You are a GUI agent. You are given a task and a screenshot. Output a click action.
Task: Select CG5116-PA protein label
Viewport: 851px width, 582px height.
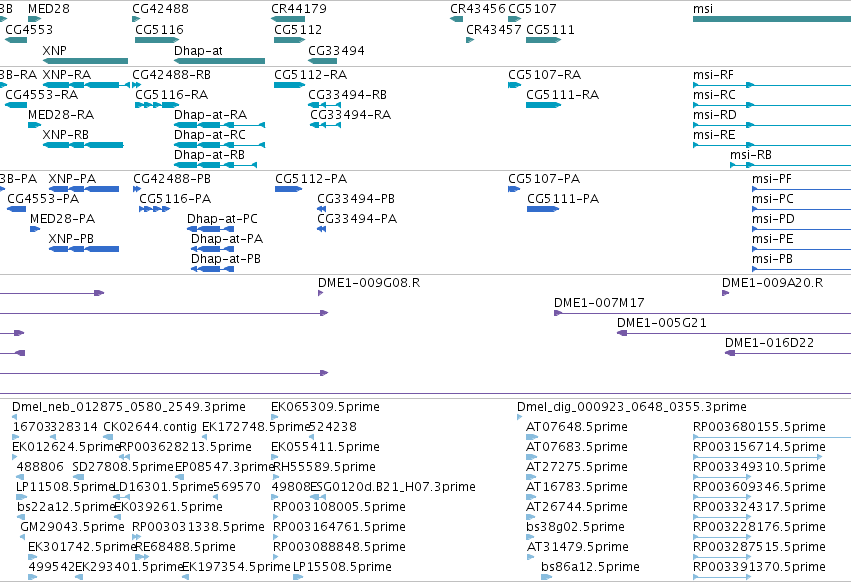[175, 199]
